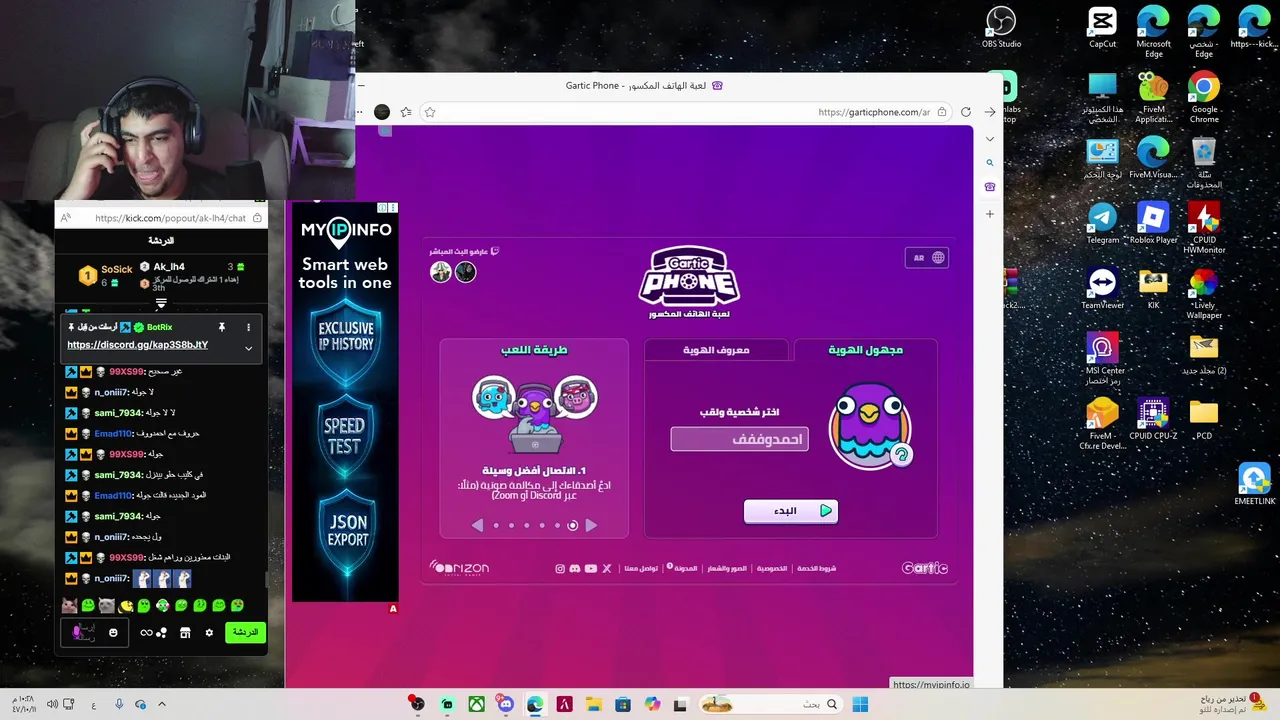Viewport: 1280px width, 720px height.
Task: Click the green play-arrow start button البدء
Action: point(791,511)
